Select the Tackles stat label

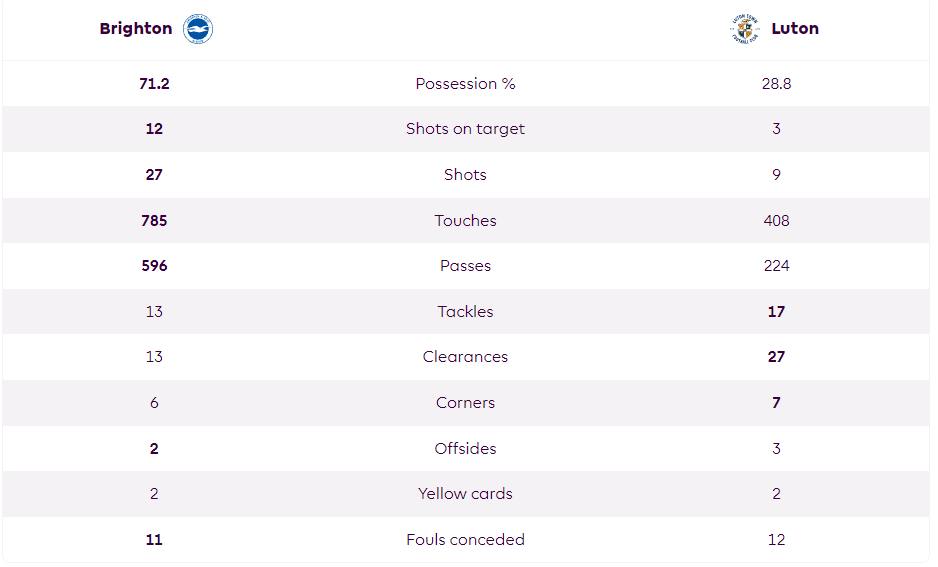tap(465, 312)
